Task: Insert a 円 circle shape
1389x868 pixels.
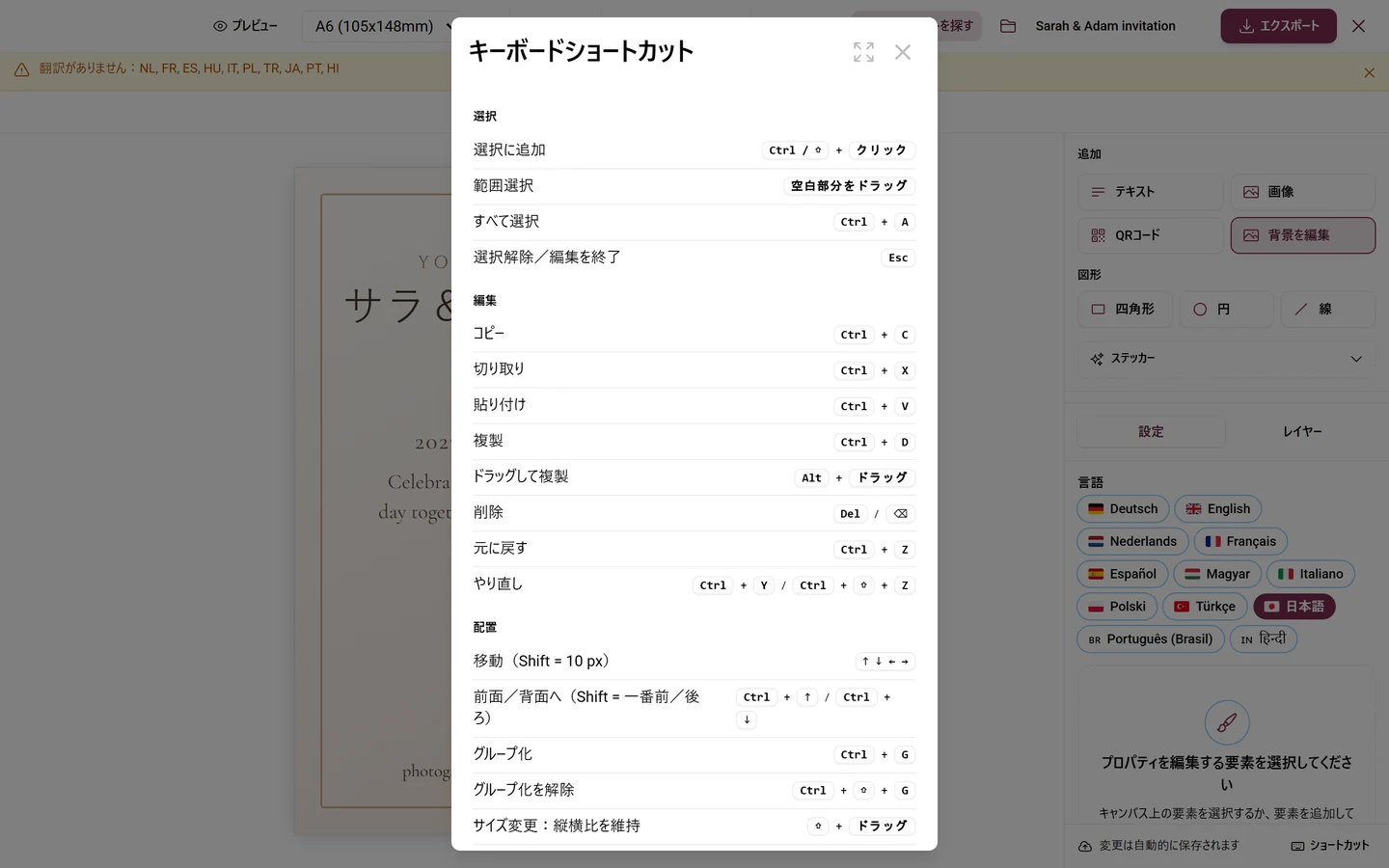Action: click(x=1226, y=310)
